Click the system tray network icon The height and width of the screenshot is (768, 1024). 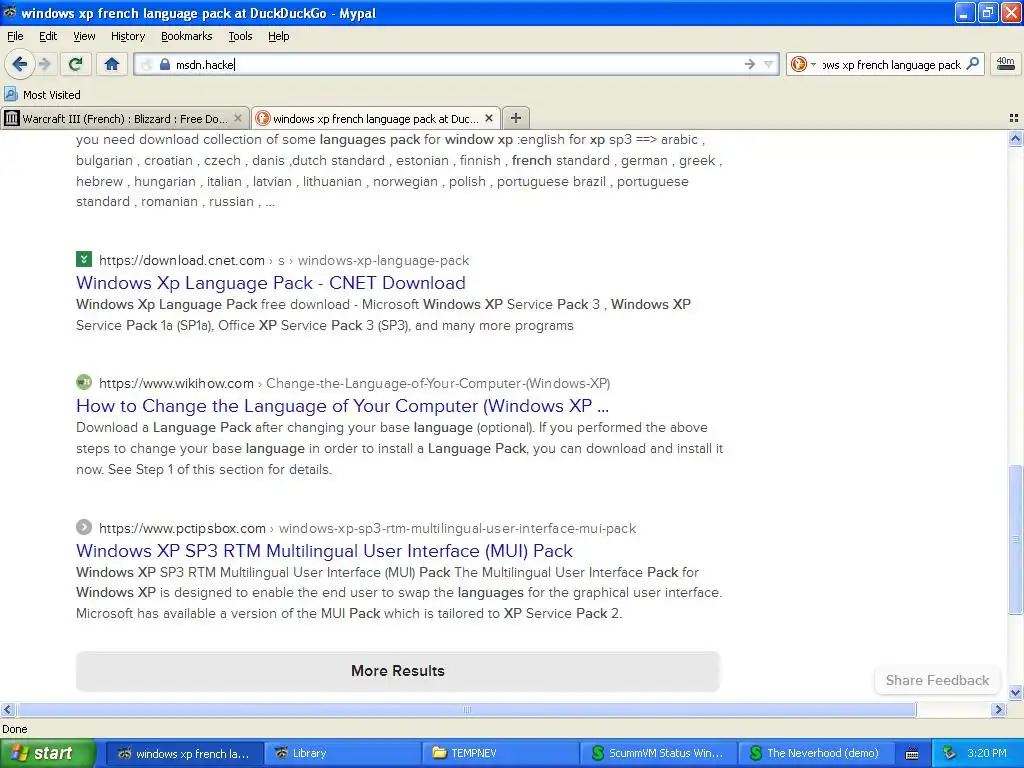[x=950, y=753]
